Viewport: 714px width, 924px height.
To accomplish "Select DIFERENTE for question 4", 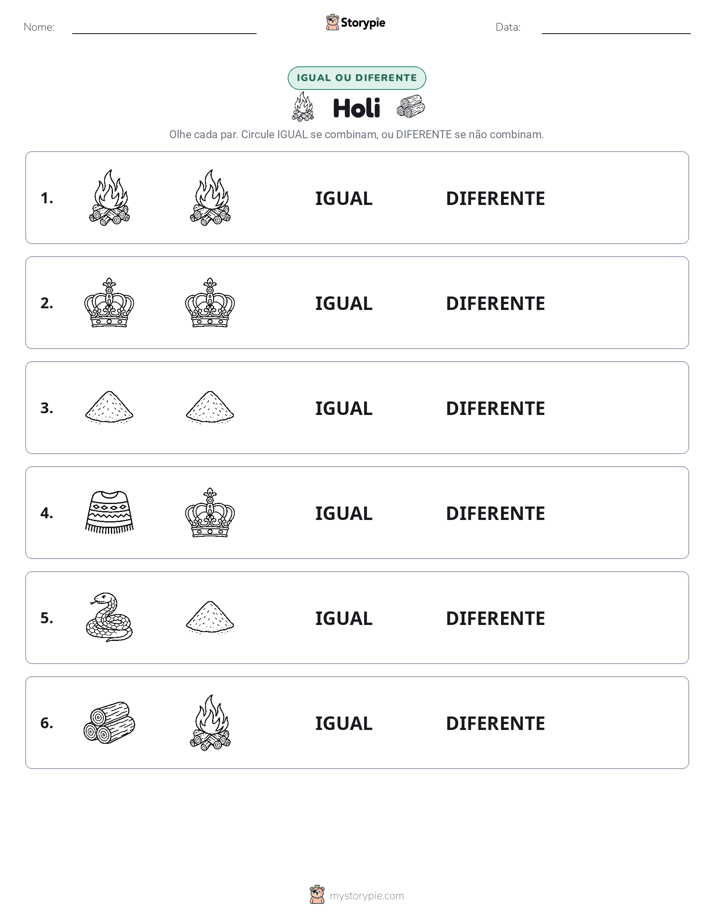I will (495, 513).
